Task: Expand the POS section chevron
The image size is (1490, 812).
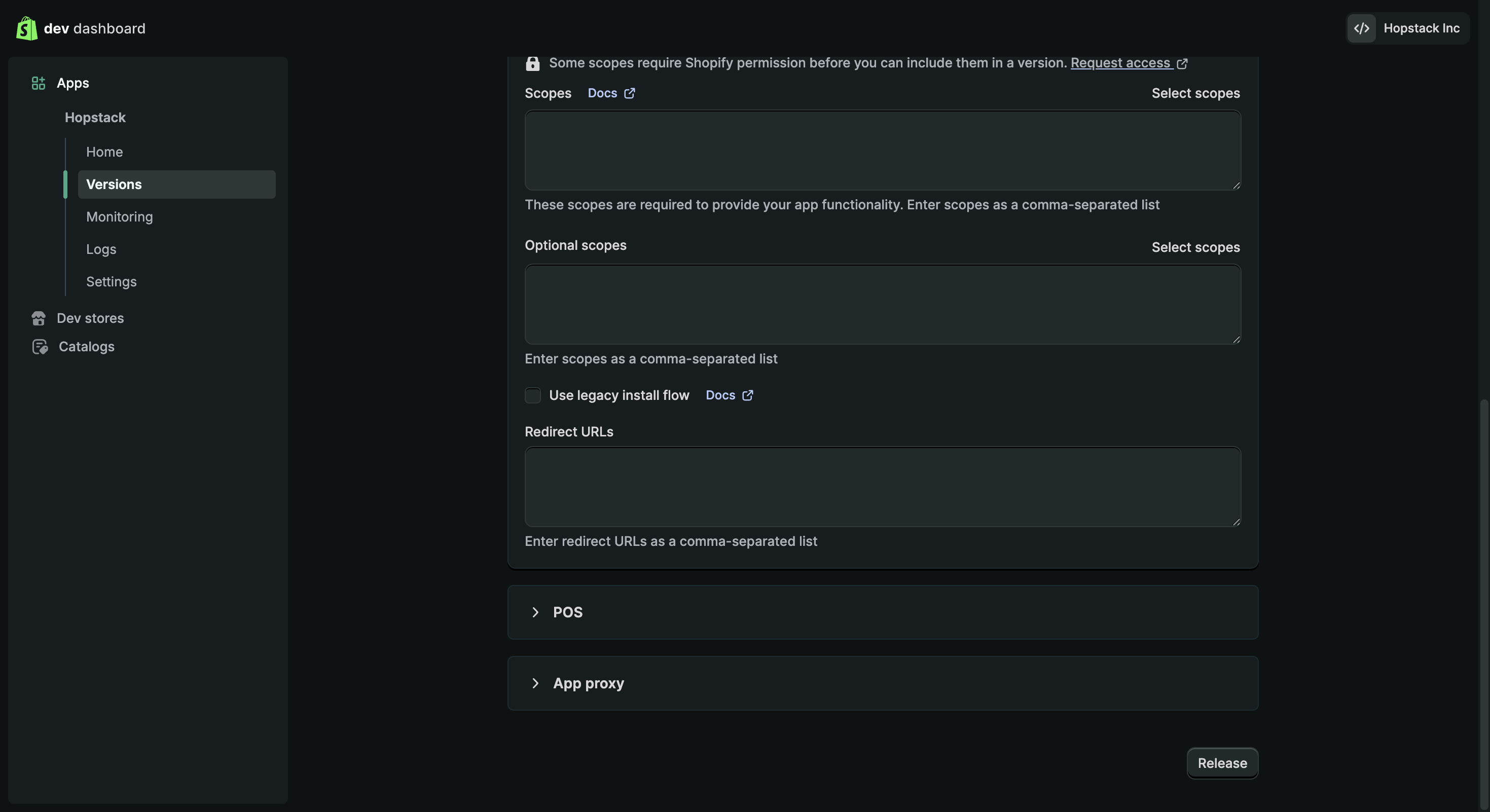Action: 535,612
